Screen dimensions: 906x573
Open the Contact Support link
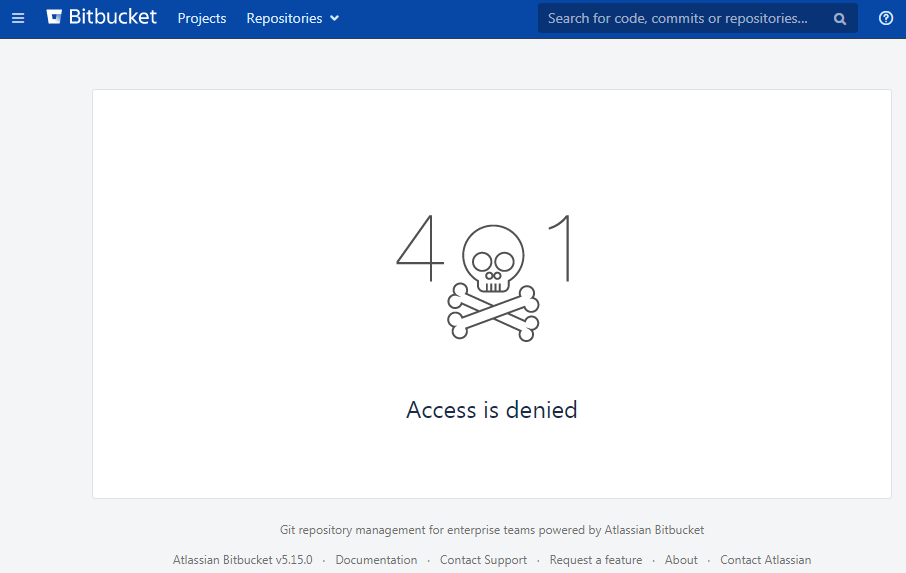pyautogui.click(x=483, y=560)
